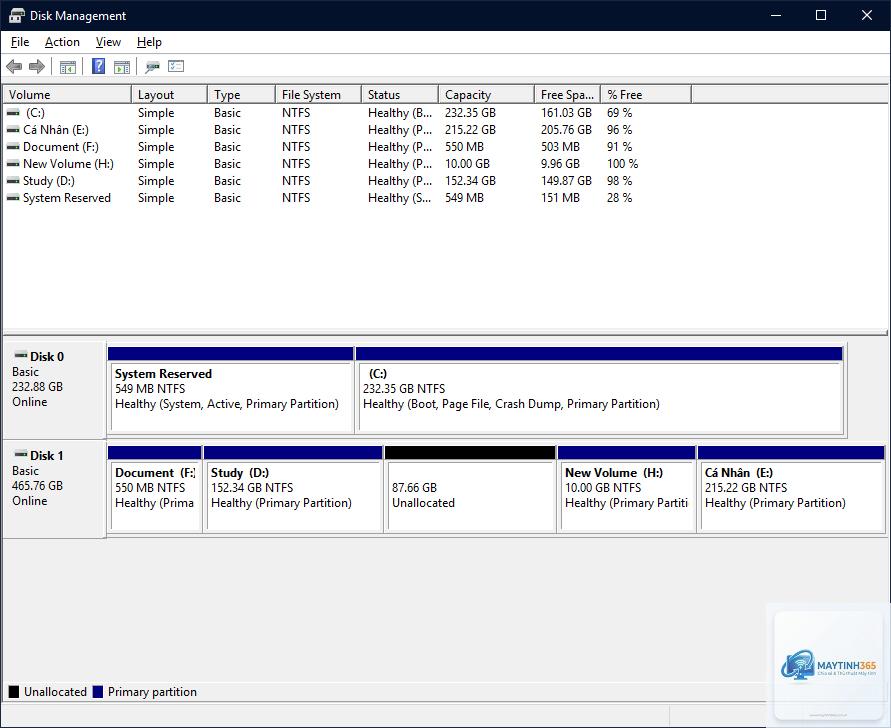Sort by the File System column header
Viewport: 891px width, 728px height.
coord(318,94)
